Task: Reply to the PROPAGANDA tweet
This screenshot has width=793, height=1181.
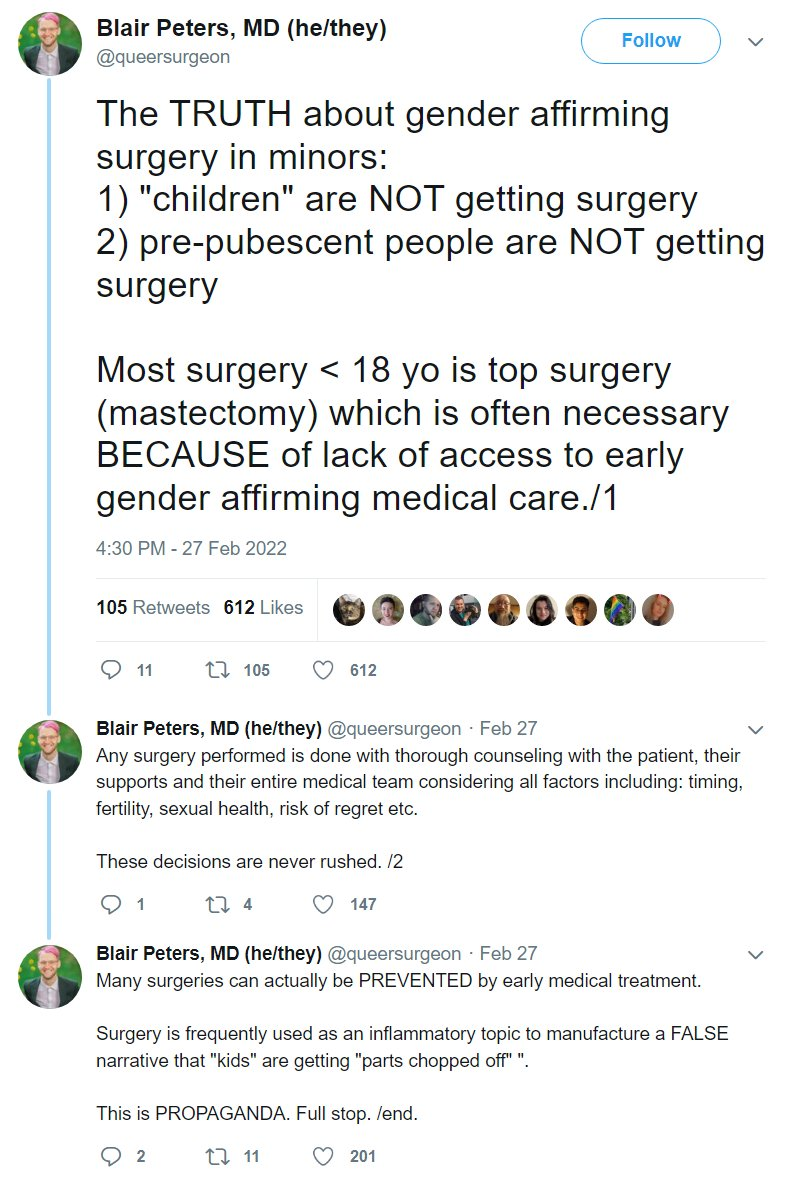Action: pyautogui.click(x=112, y=1156)
